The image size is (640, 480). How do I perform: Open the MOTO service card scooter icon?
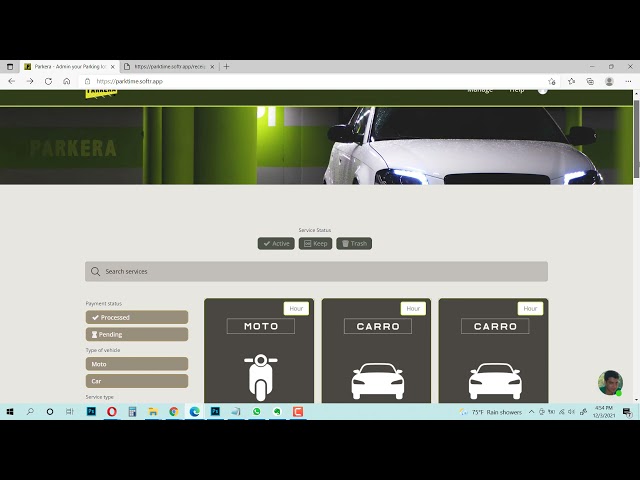coord(261,377)
